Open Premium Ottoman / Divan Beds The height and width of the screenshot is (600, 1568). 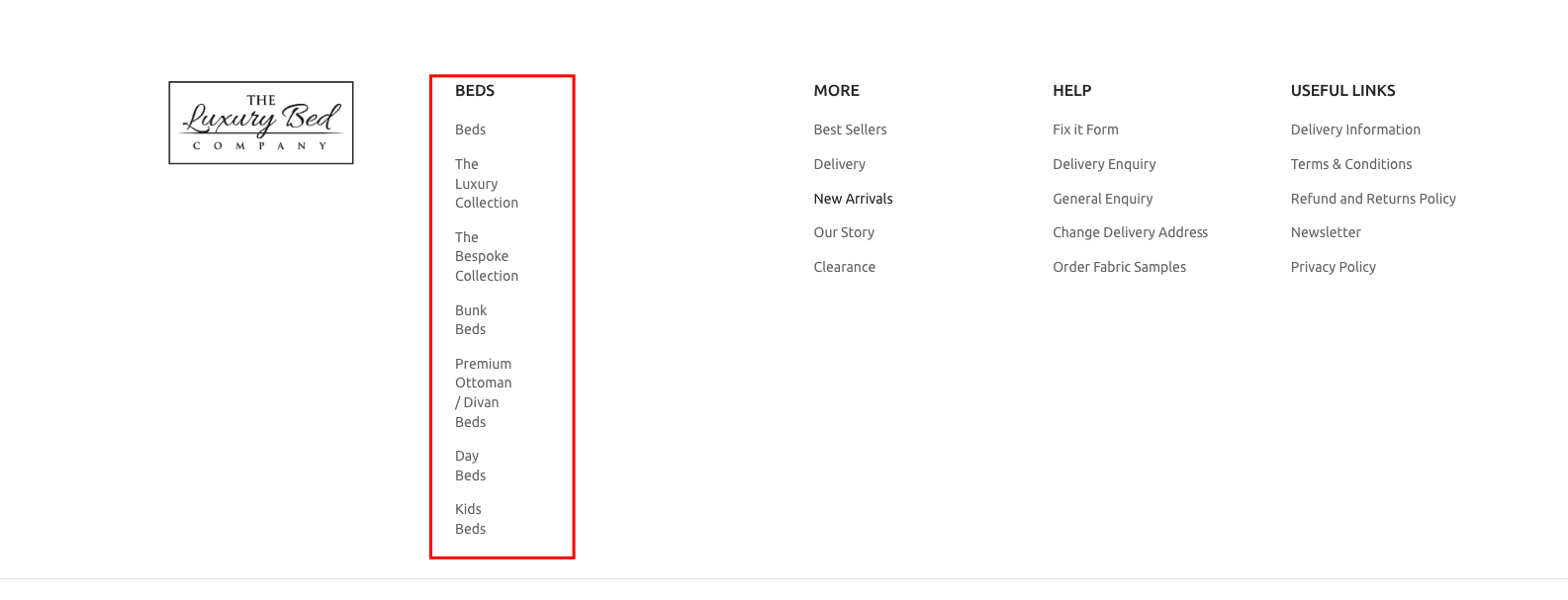pos(484,392)
